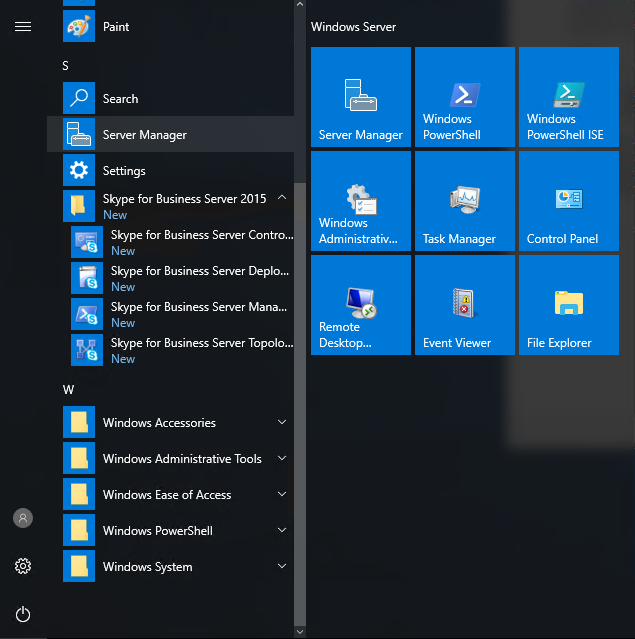Open Search from the app list
This screenshot has height=639, width=635.
click(x=170, y=98)
